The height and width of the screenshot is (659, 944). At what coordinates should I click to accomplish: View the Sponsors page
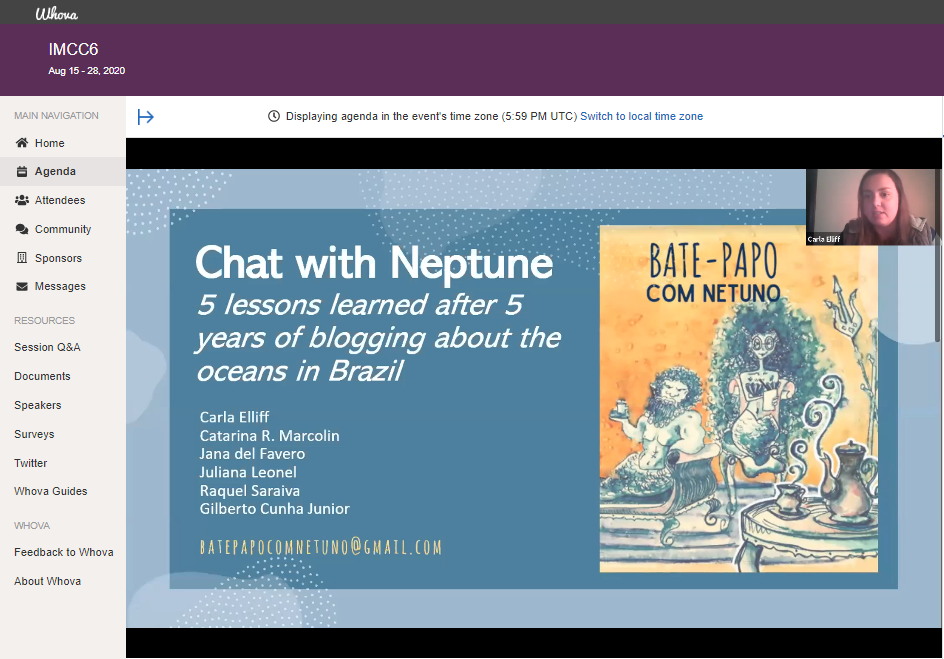63,258
